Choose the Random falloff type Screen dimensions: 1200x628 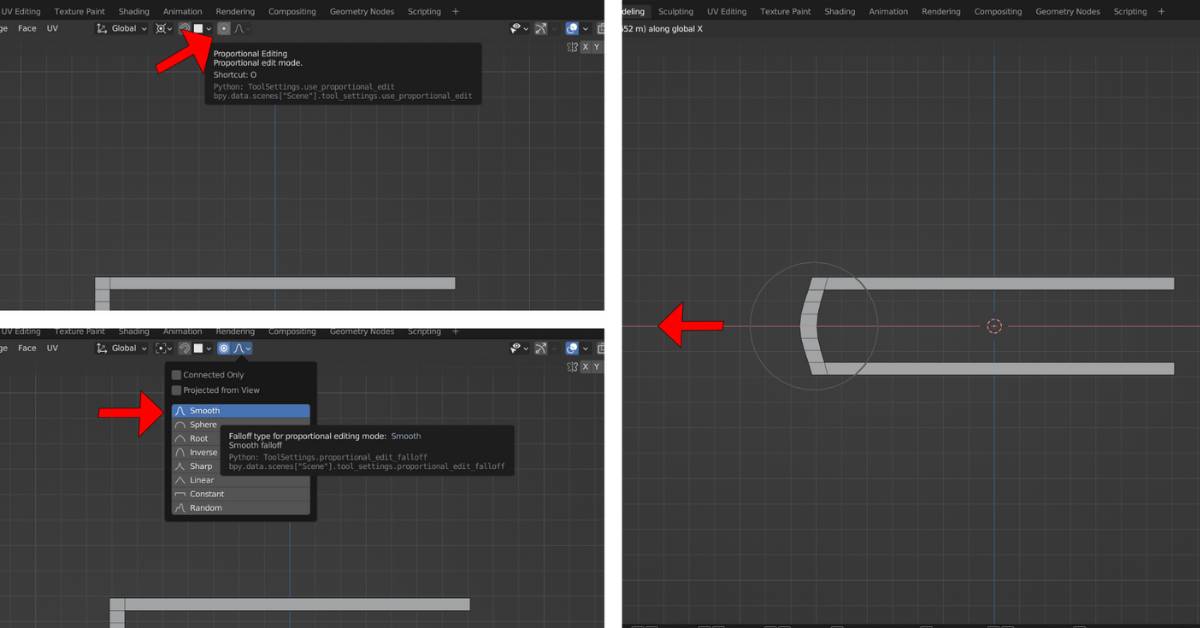pos(205,508)
